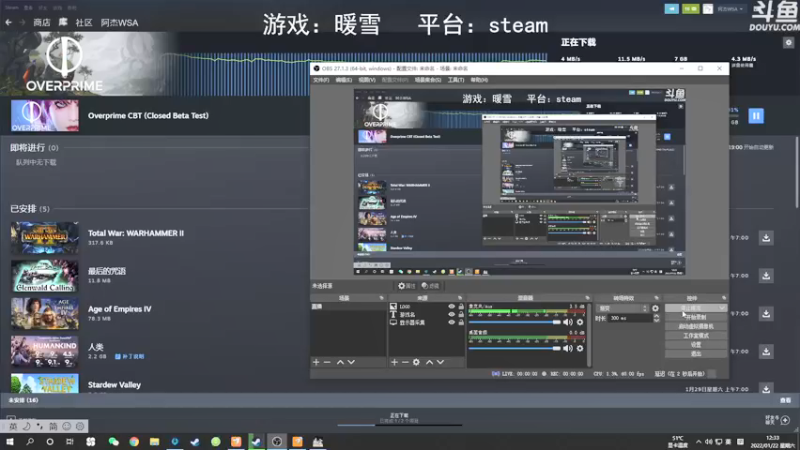Remove selected scene with the minus icon
800x450 pixels.
pyautogui.click(x=328, y=362)
